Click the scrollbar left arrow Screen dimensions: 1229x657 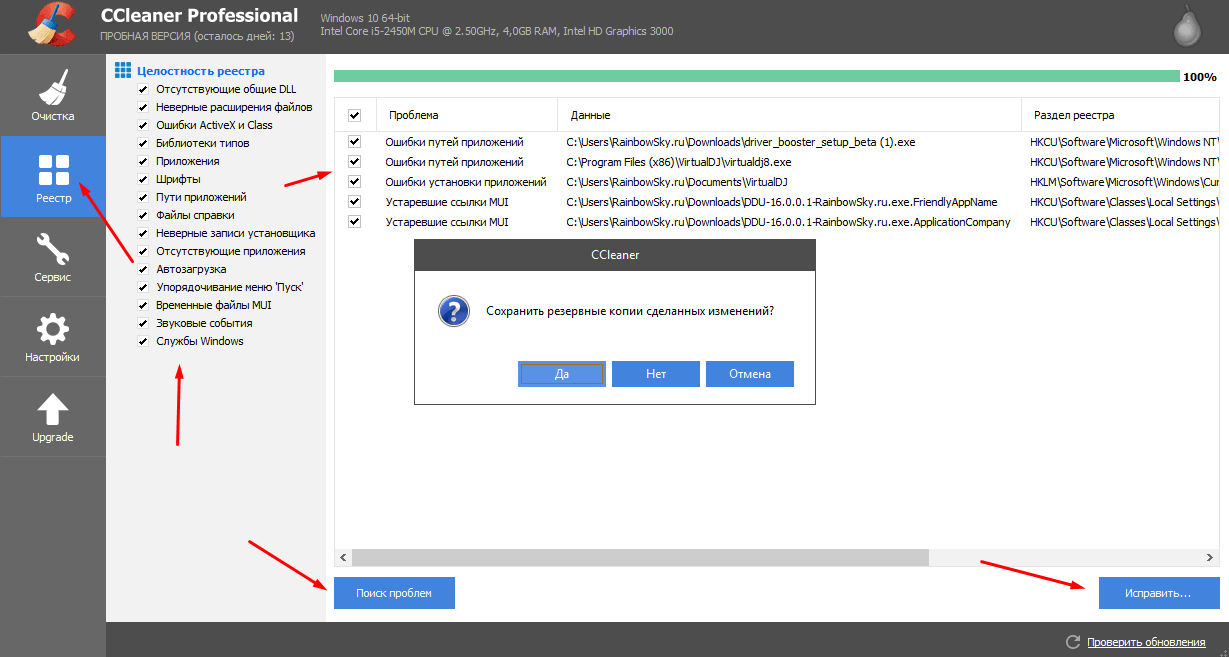(343, 557)
